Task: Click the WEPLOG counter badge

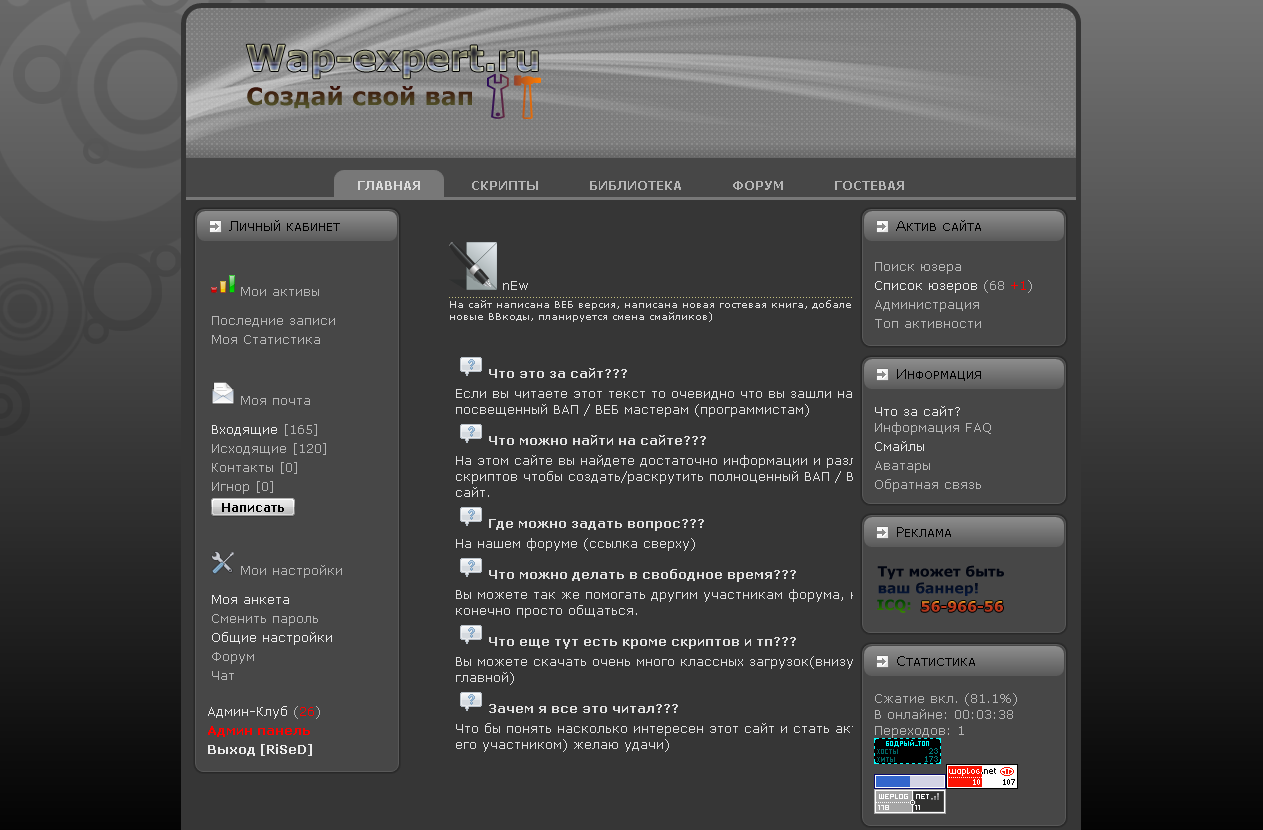Action: point(910,802)
